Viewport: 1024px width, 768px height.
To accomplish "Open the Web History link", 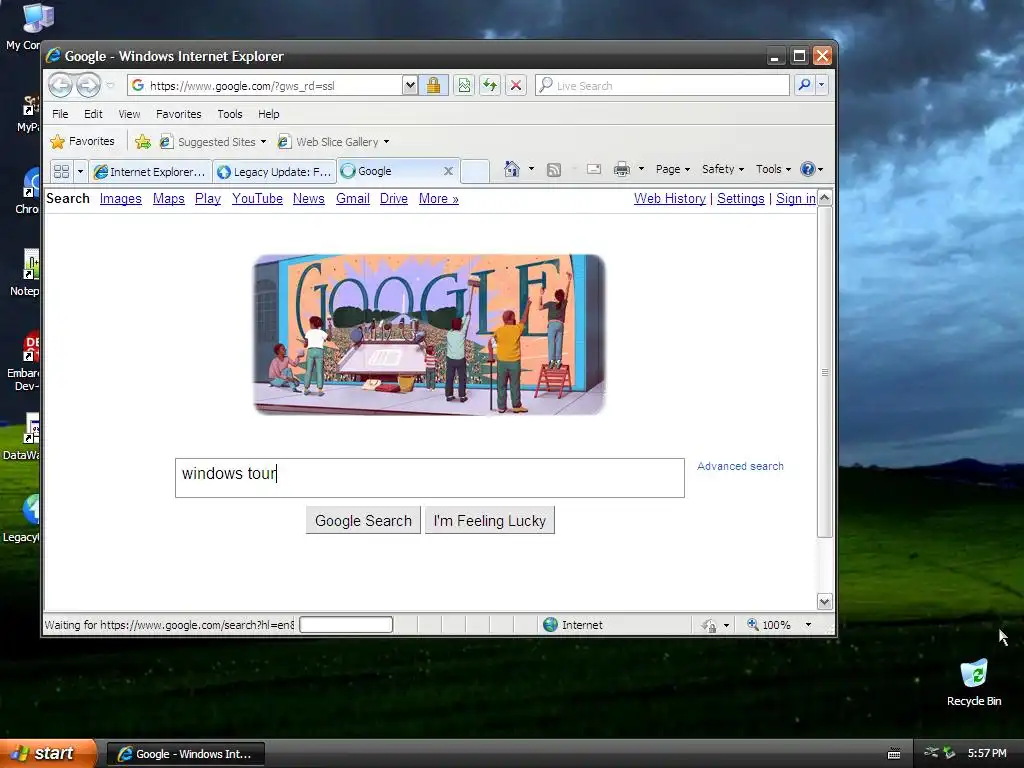I will (x=669, y=199).
